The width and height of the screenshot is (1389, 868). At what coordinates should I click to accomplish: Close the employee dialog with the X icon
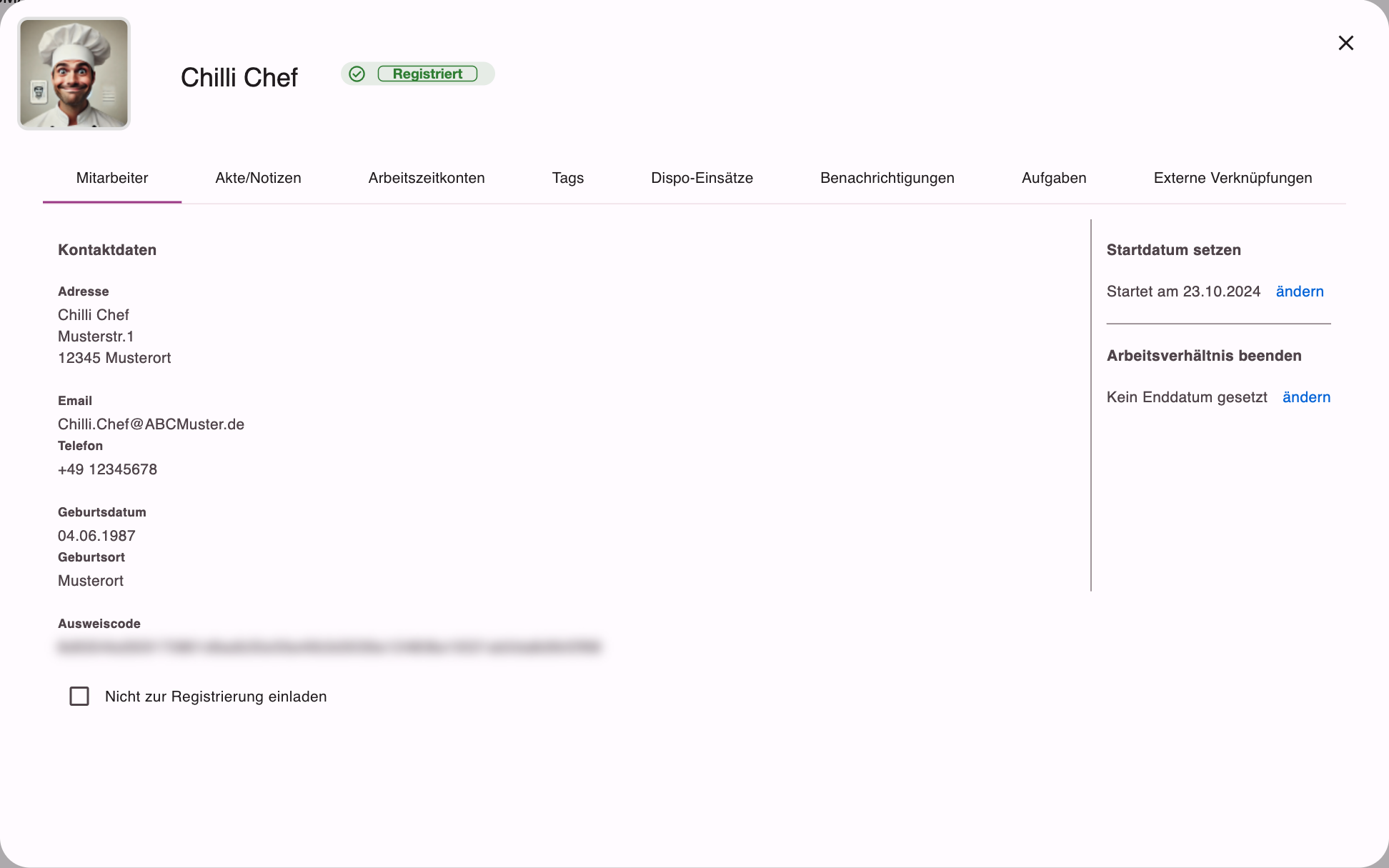tap(1345, 43)
